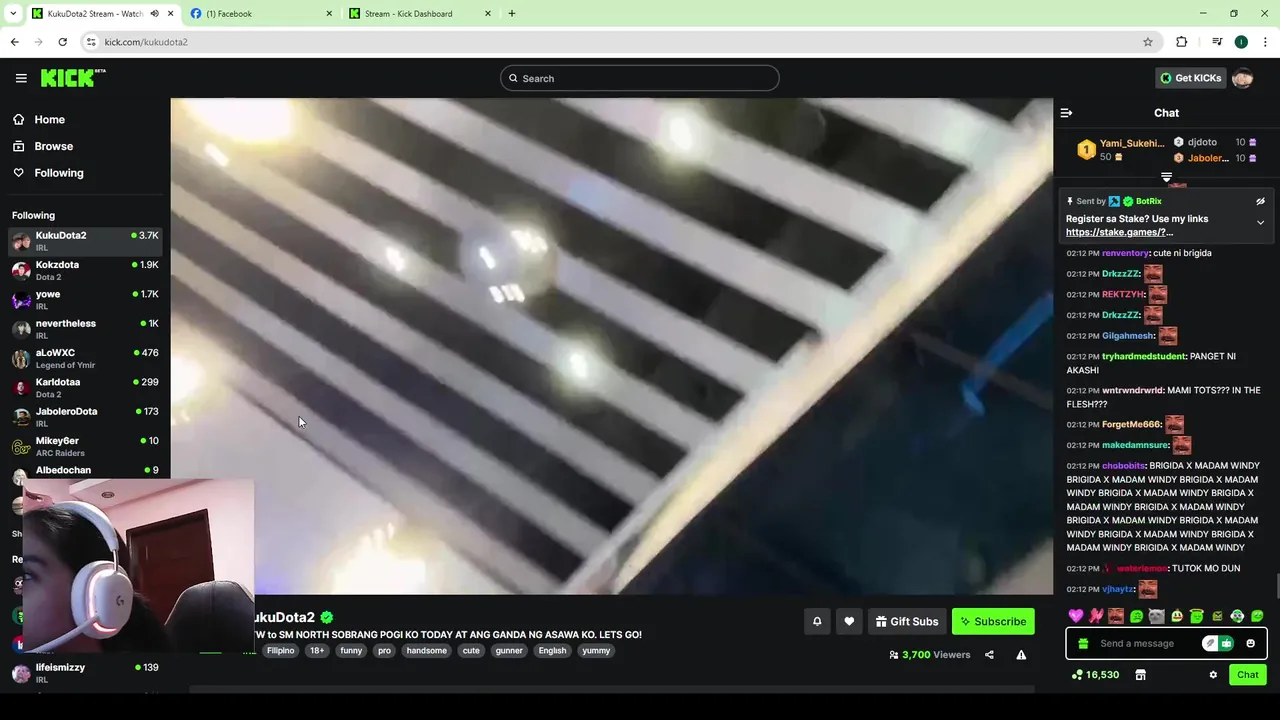Reload the page
Screen dimensions: 1280x720
[x=62, y=42]
